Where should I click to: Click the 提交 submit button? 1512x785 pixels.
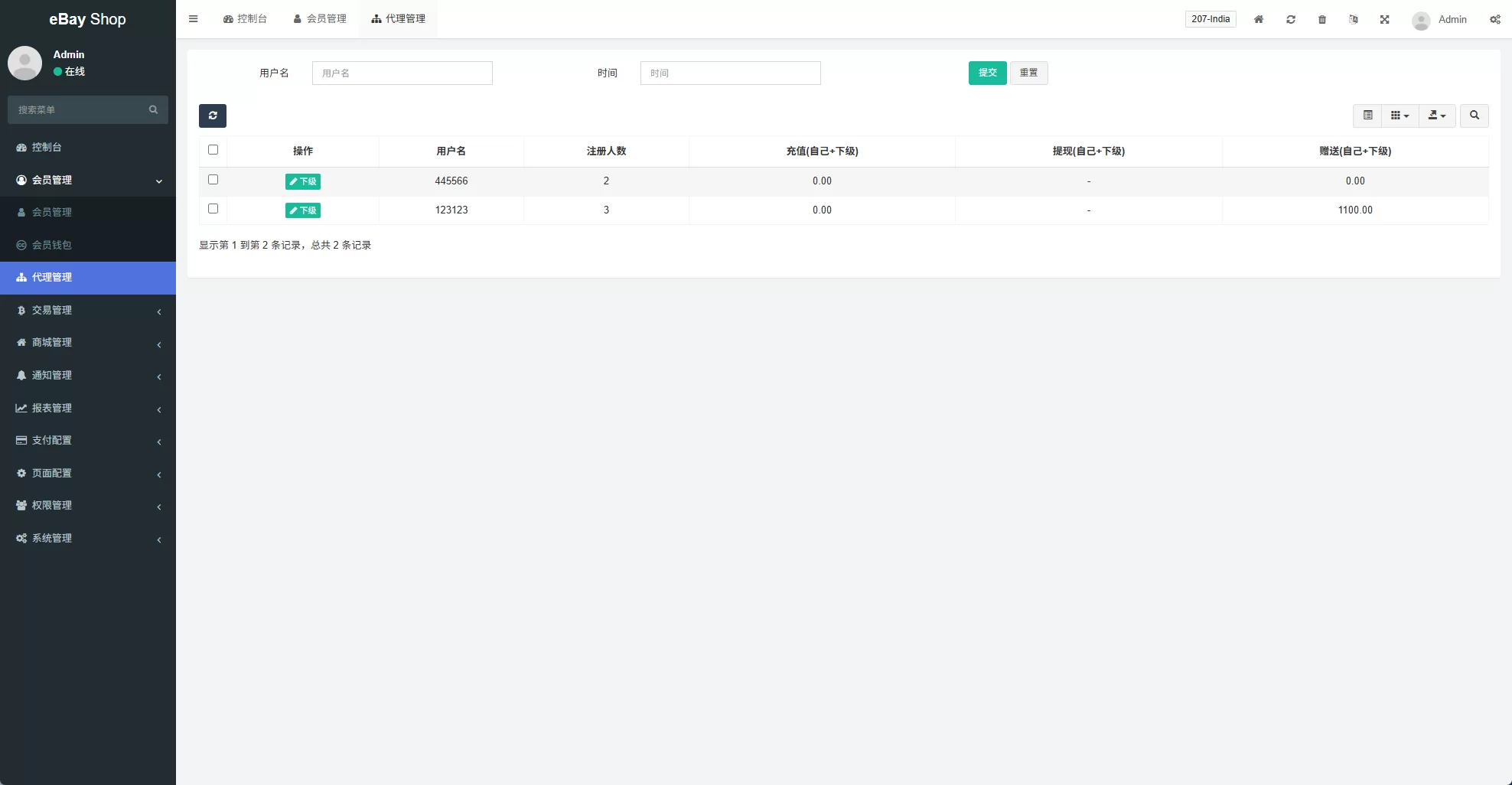tap(987, 73)
